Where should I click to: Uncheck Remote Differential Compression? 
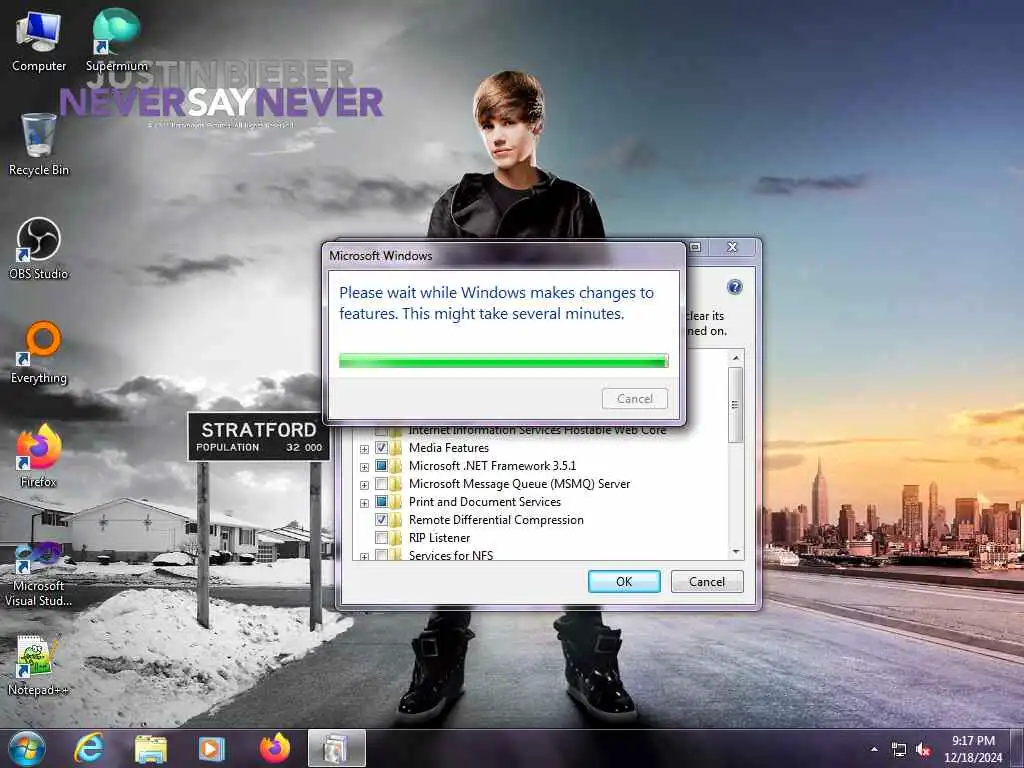coord(381,520)
